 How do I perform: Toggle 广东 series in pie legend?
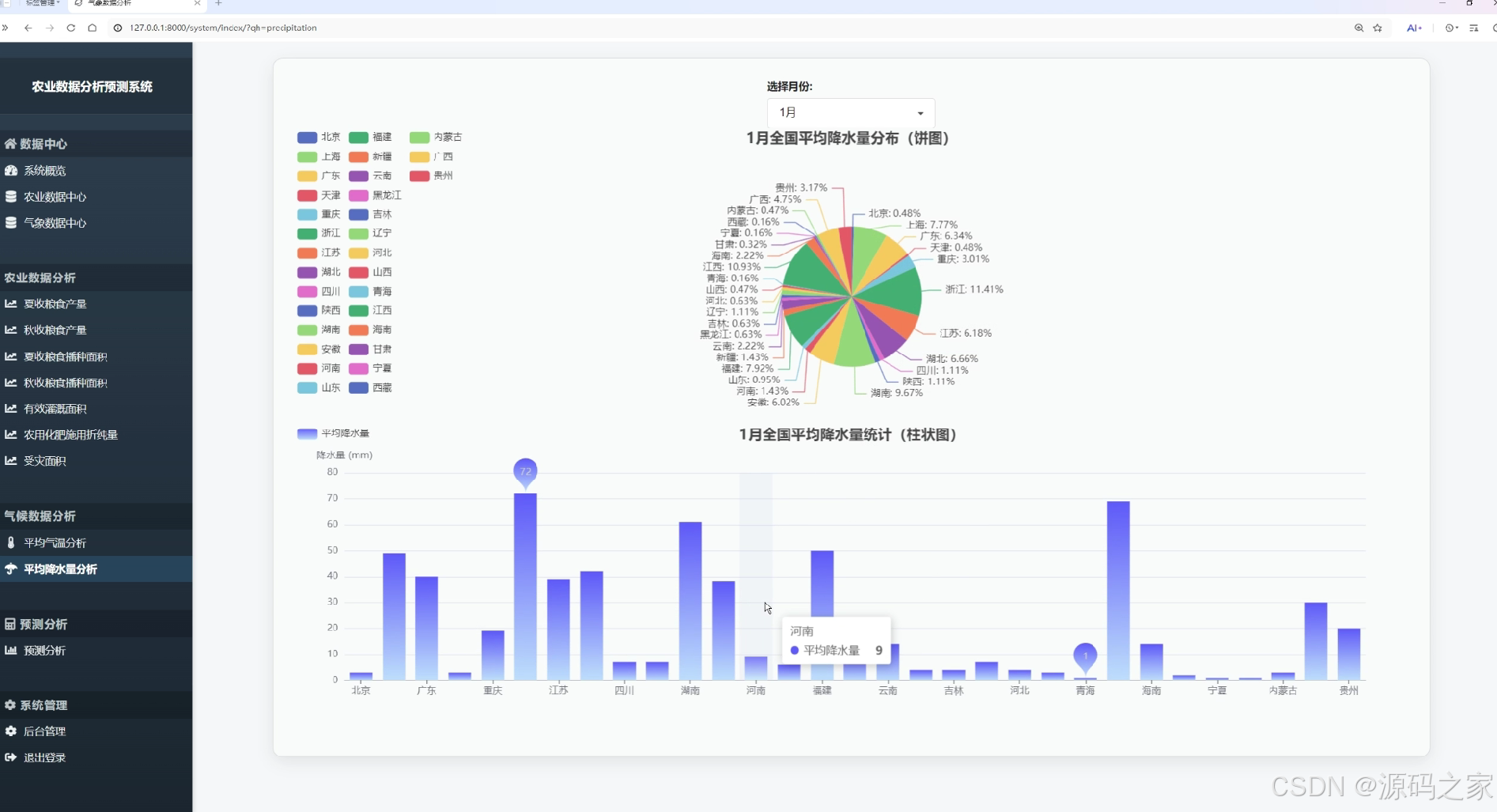[x=319, y=176]
